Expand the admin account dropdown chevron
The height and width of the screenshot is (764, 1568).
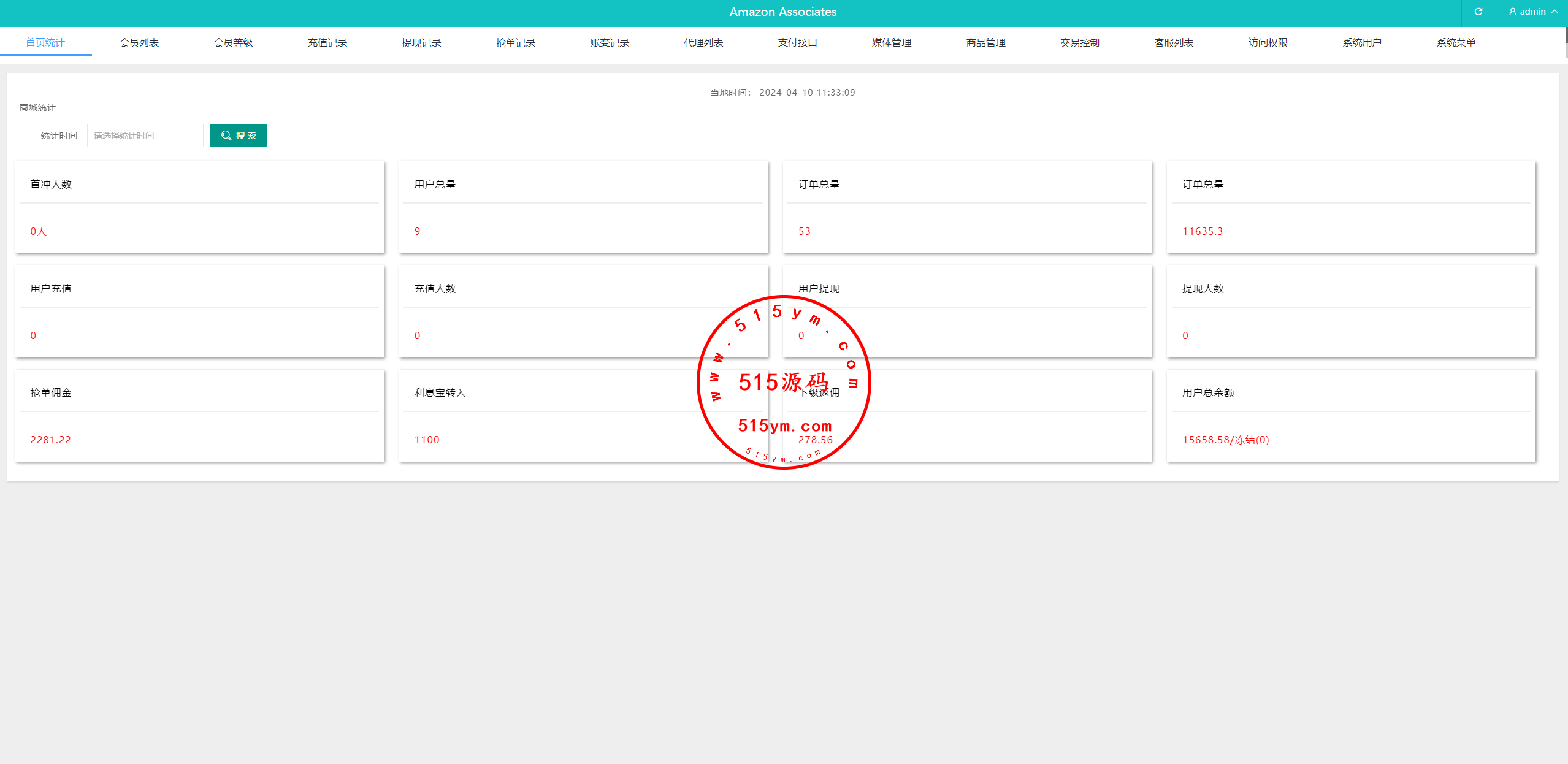pos(1555,12)
